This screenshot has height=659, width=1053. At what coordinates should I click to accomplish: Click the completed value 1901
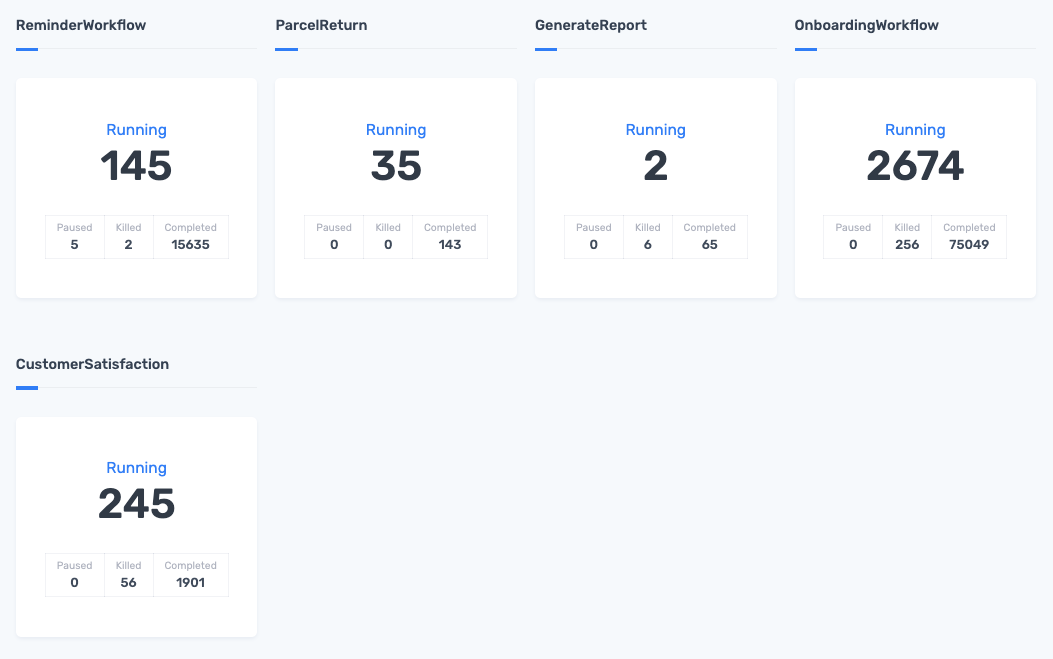tap(191, 582)
